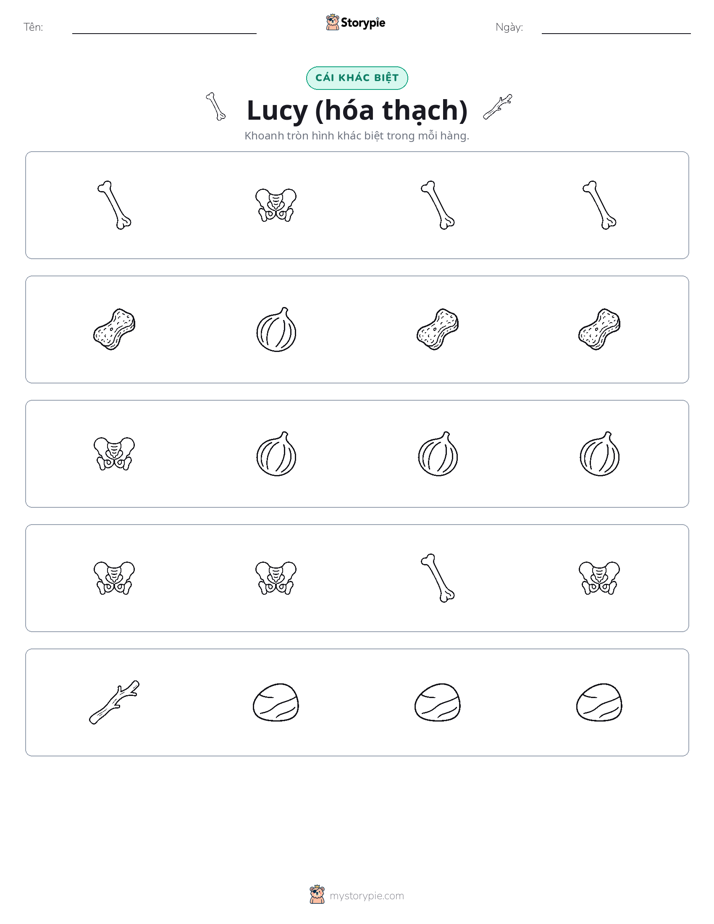Click the middle stone in the bottom row

(x=438, y=702)
